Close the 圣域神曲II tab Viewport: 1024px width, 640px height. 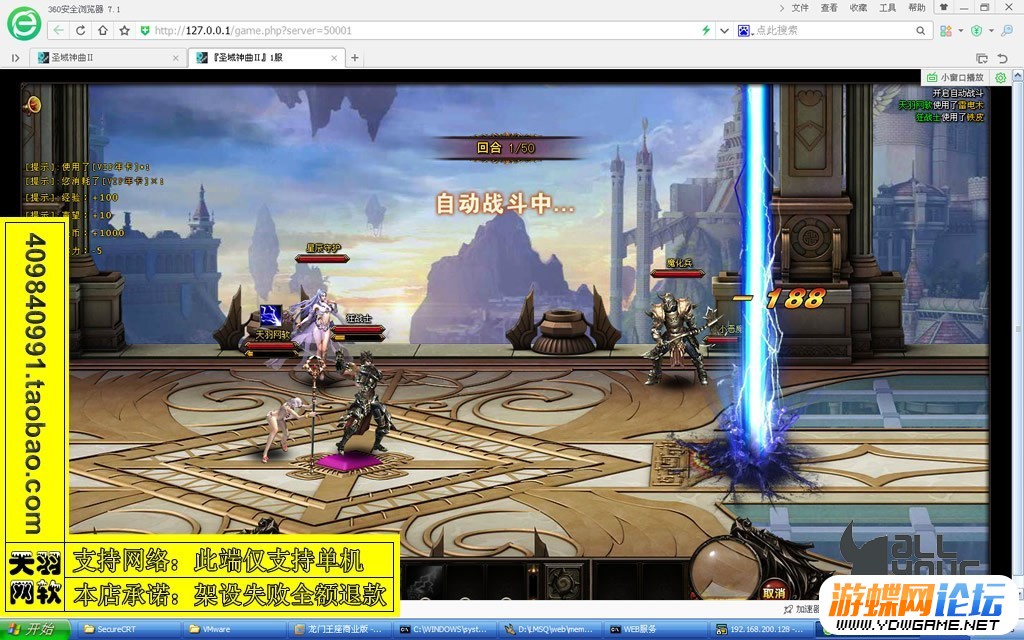175,58
